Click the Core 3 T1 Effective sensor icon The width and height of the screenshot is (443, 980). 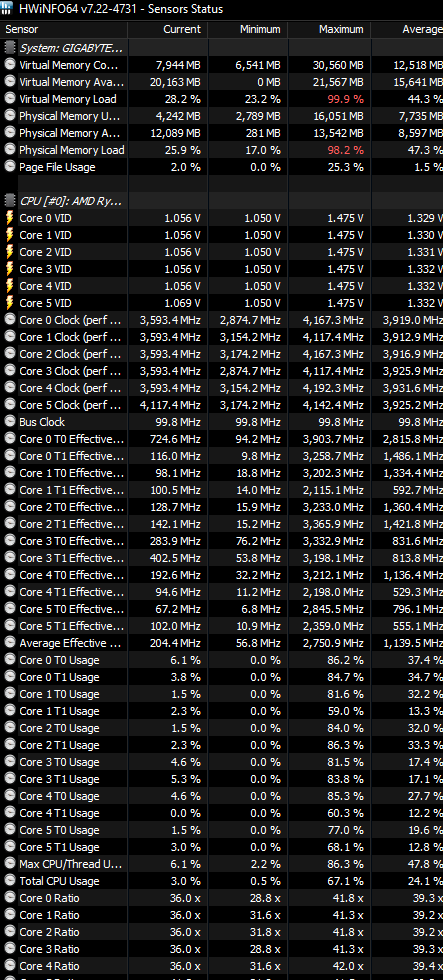(10, 558)
